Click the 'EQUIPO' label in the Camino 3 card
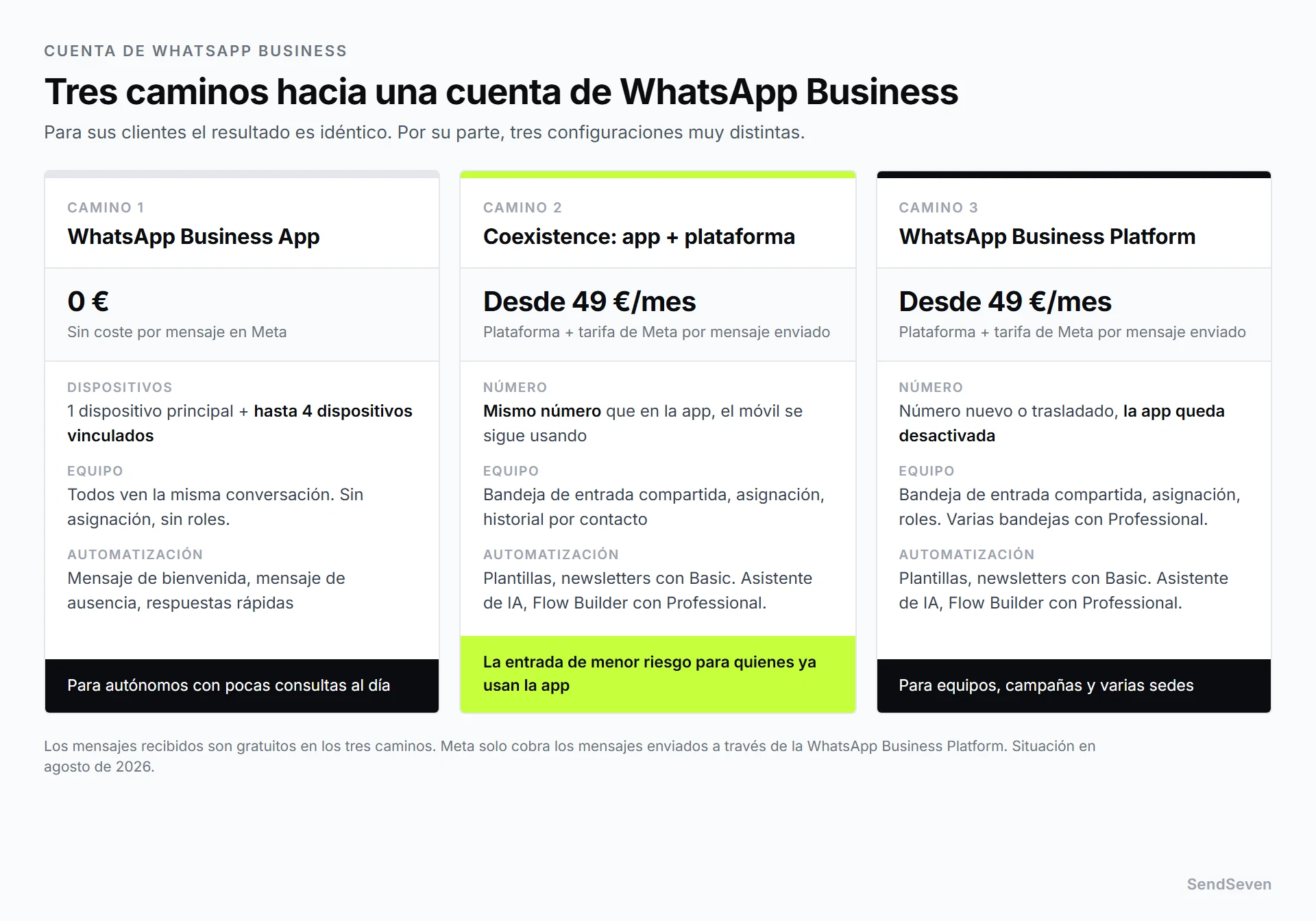1316x921 pixels. pyautogui.click(x=927, y=471)
